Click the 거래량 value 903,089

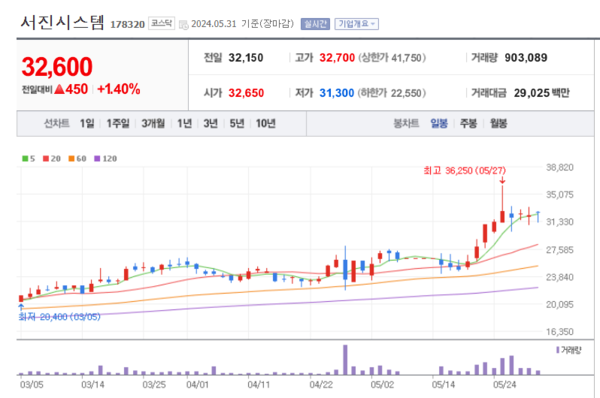pyautogui.click(x=526, y=58)
